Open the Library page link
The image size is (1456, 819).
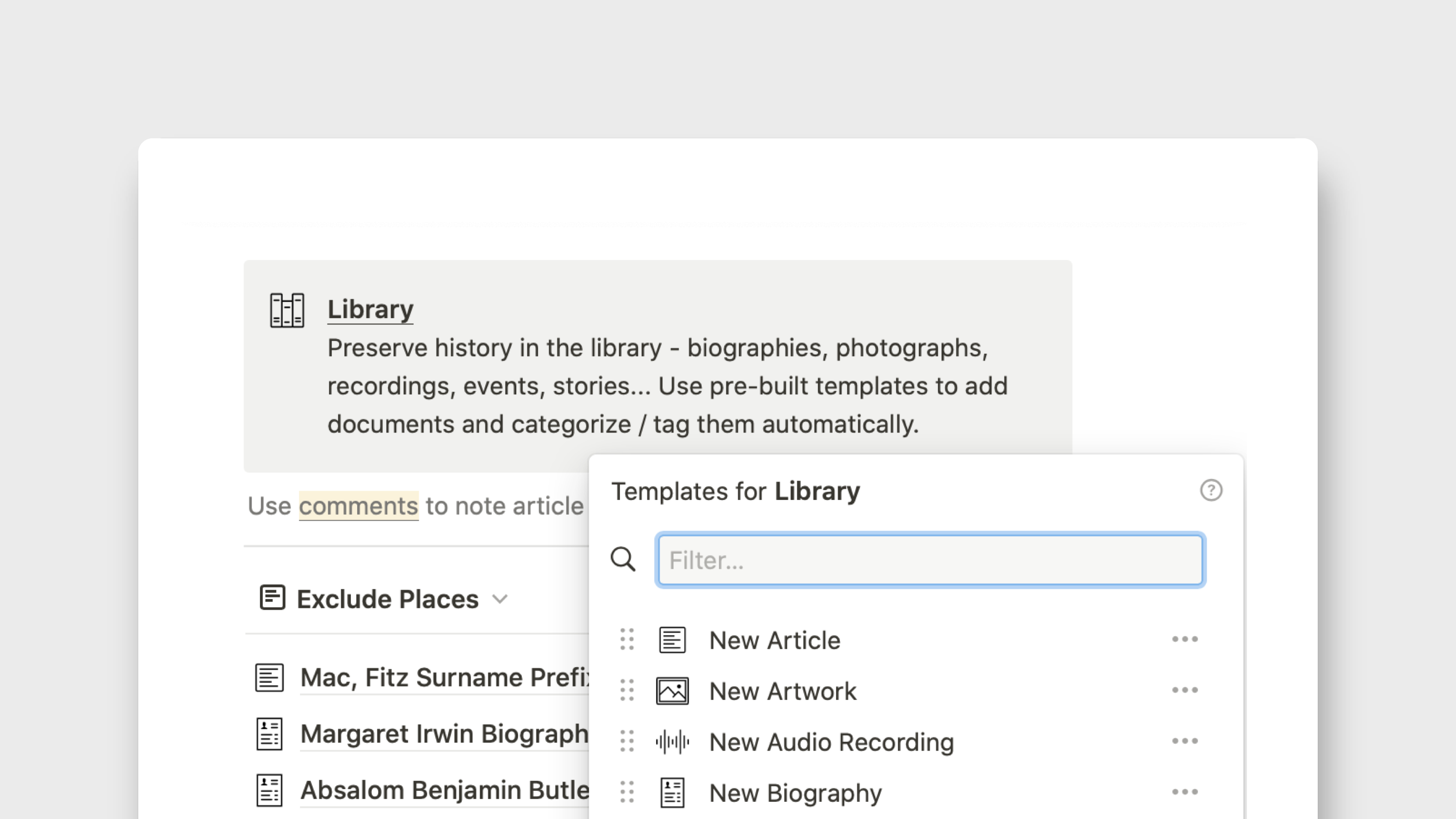tap(370, 309)
